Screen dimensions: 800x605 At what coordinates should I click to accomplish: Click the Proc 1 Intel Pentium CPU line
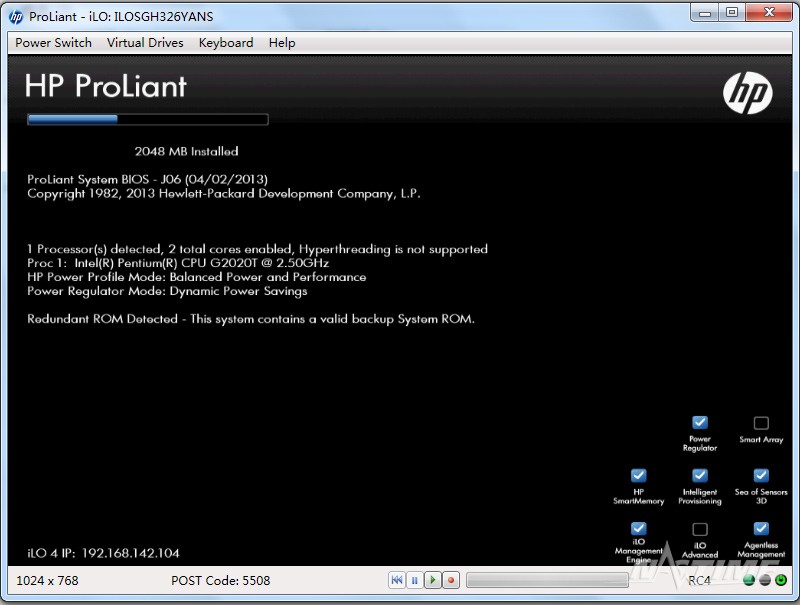click(178, 263)
